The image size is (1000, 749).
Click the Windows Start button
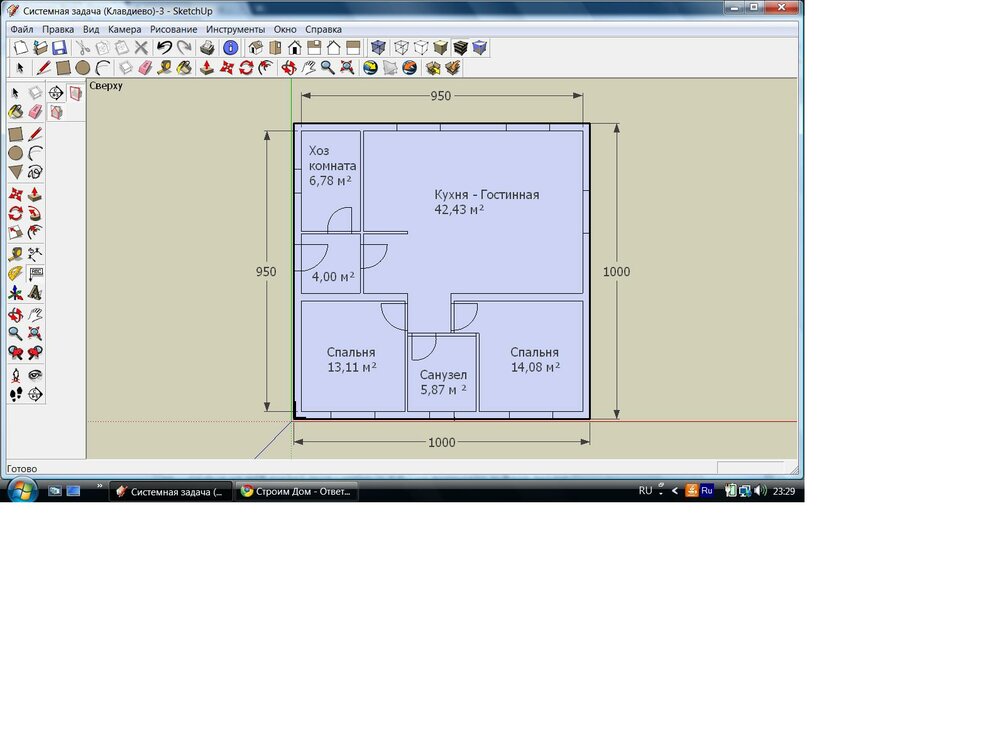(x=21, y=490)
